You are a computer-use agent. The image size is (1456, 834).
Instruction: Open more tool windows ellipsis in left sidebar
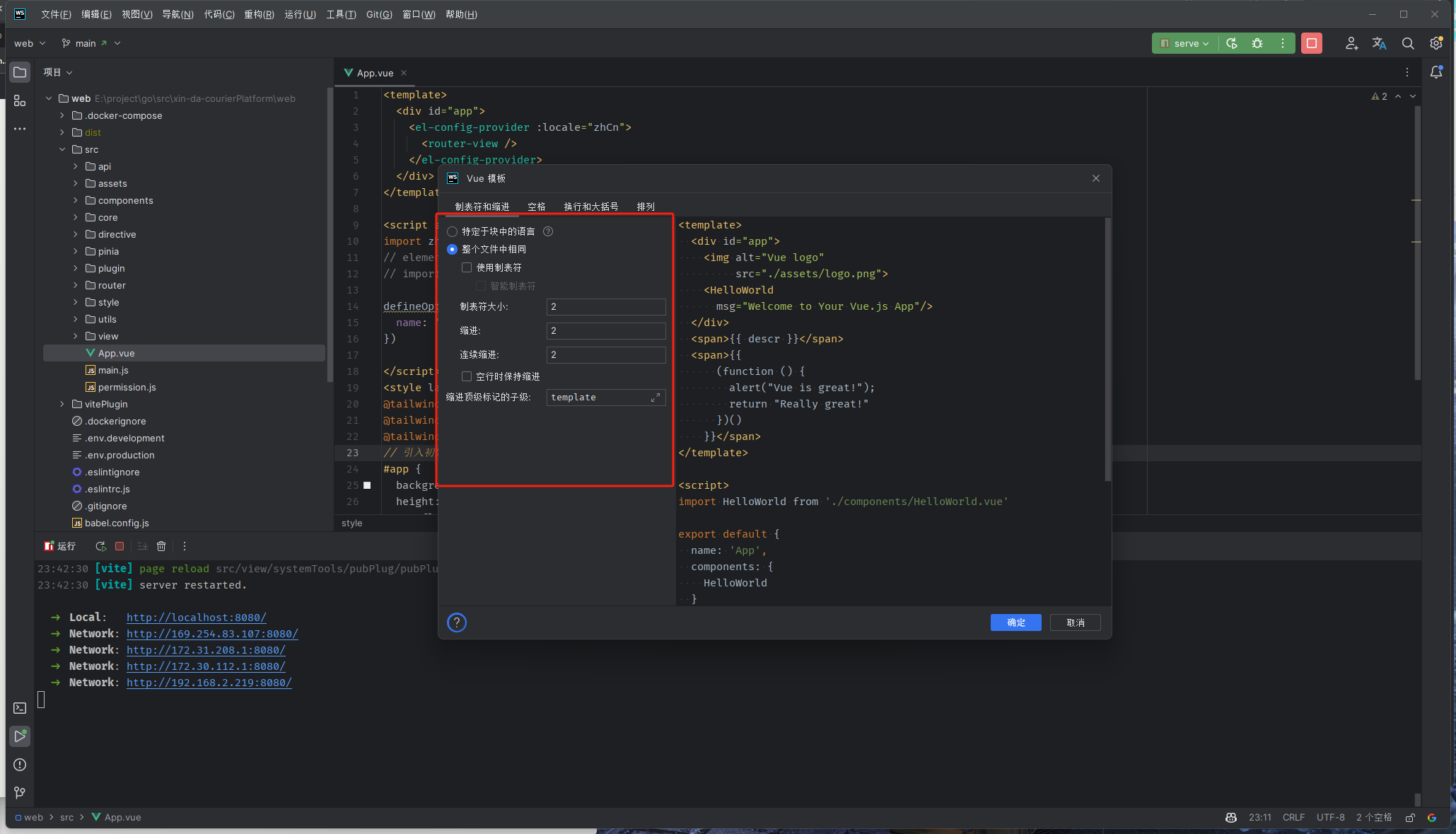[20, 129]
